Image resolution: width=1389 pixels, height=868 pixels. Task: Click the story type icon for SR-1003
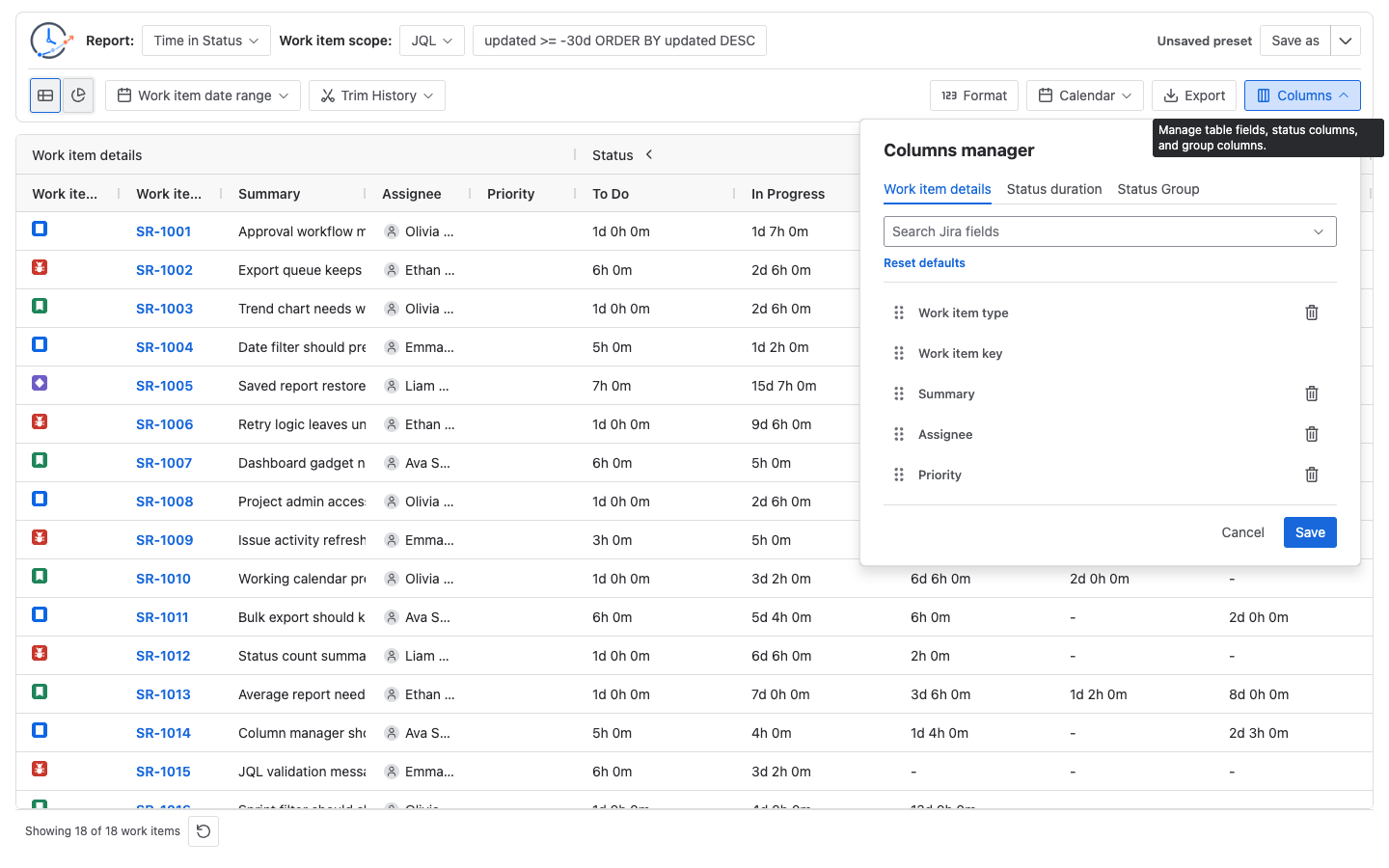point(40,306)
